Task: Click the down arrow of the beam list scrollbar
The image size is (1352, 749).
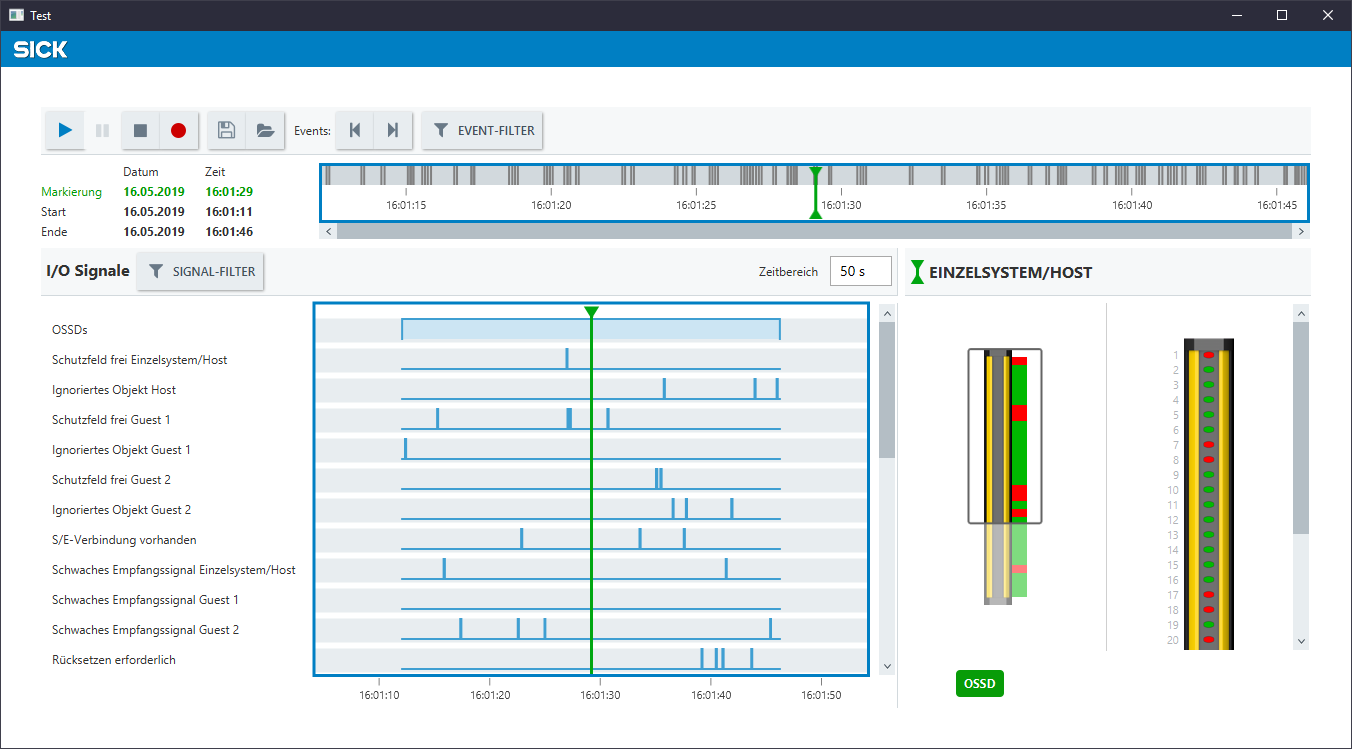Action: (1301, 641)
